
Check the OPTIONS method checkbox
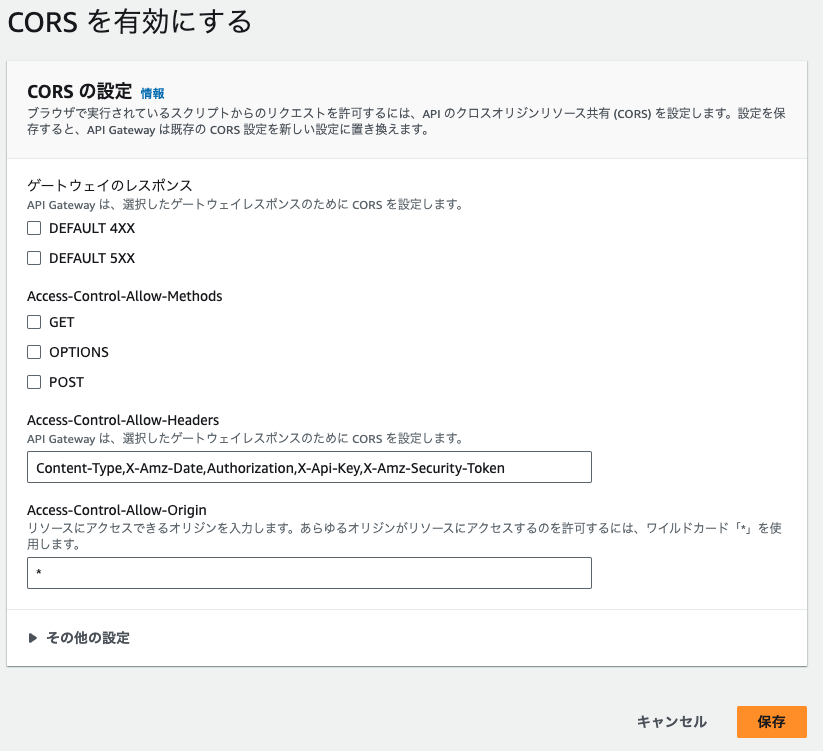pos(33,352)
